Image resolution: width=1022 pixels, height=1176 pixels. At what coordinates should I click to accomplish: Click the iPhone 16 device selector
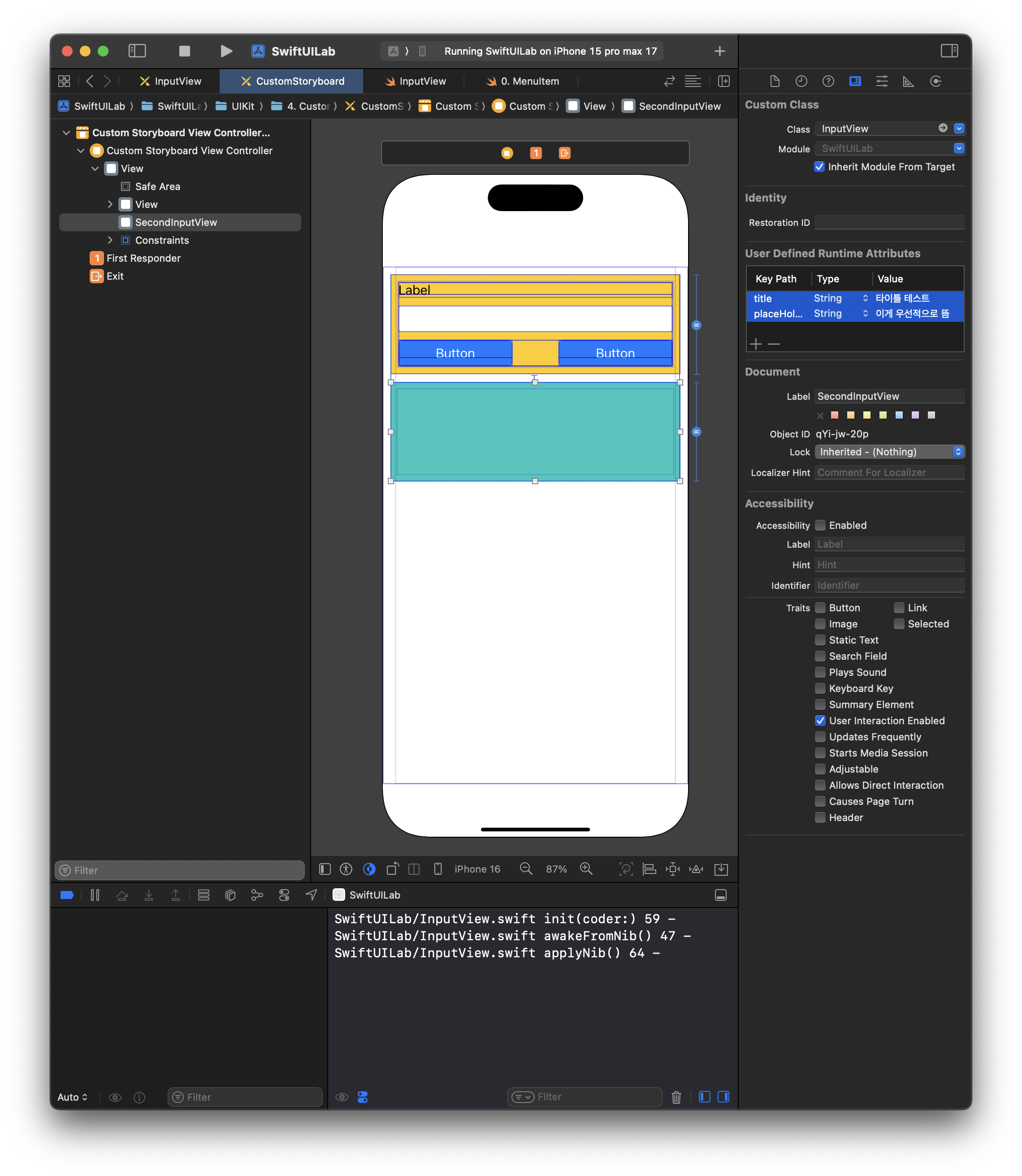[x=477, y=869]
